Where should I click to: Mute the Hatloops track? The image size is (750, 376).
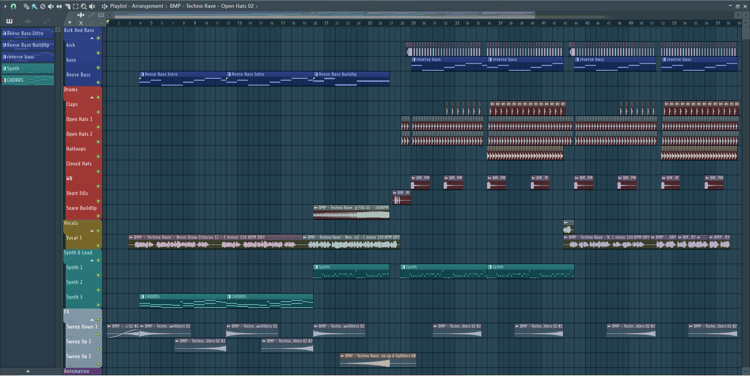click(x=99, y=156)
